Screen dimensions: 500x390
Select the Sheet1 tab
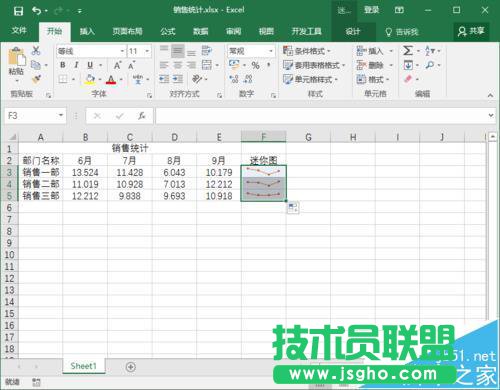pyautogui.click(x=84, y=366)
